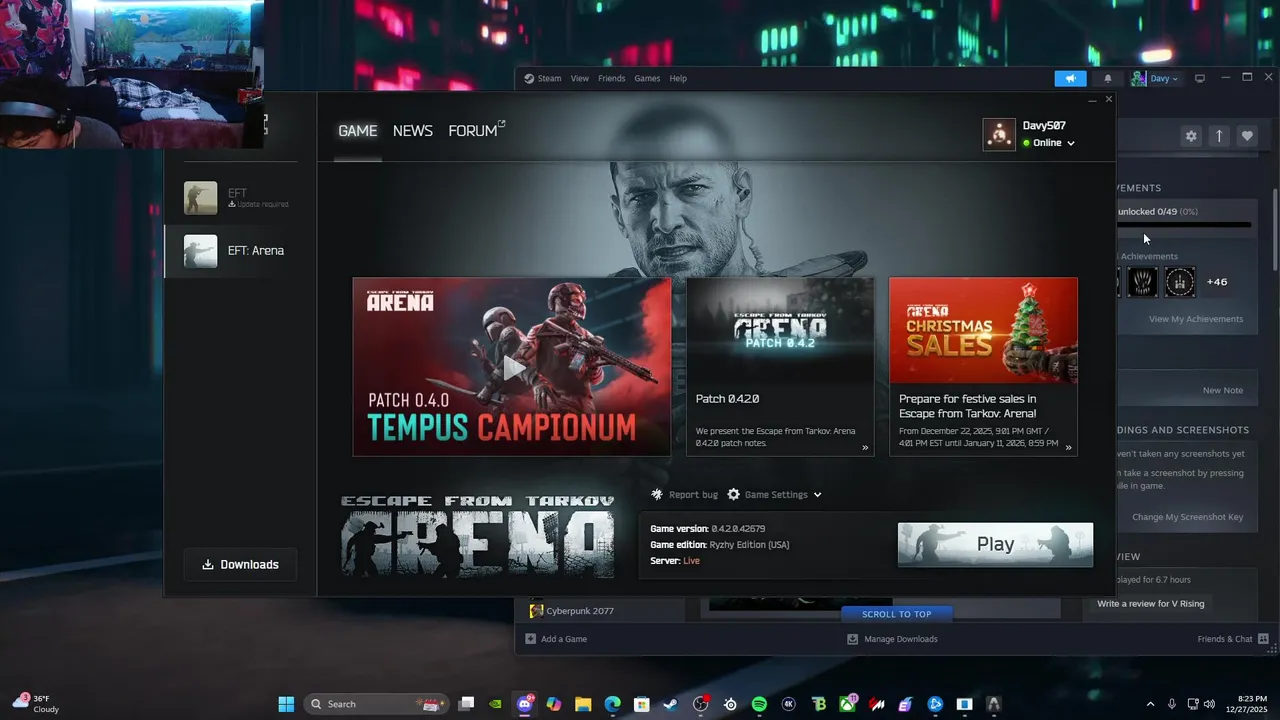
Task: Expand festive sales card arrow
Action: pos(1068,447)
